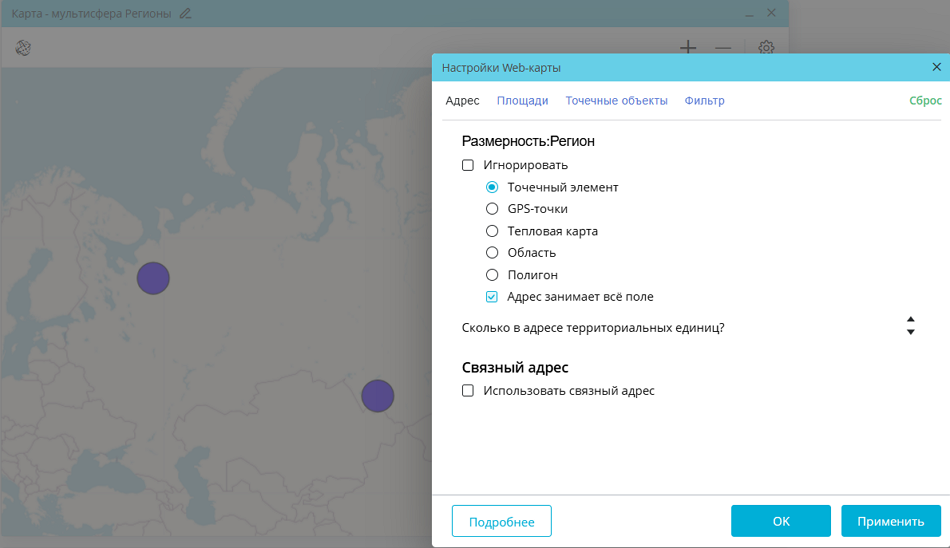This screenshot has width=950, height=548.
Task: Increase territorial units with up arrow
Action: [910, 320]
